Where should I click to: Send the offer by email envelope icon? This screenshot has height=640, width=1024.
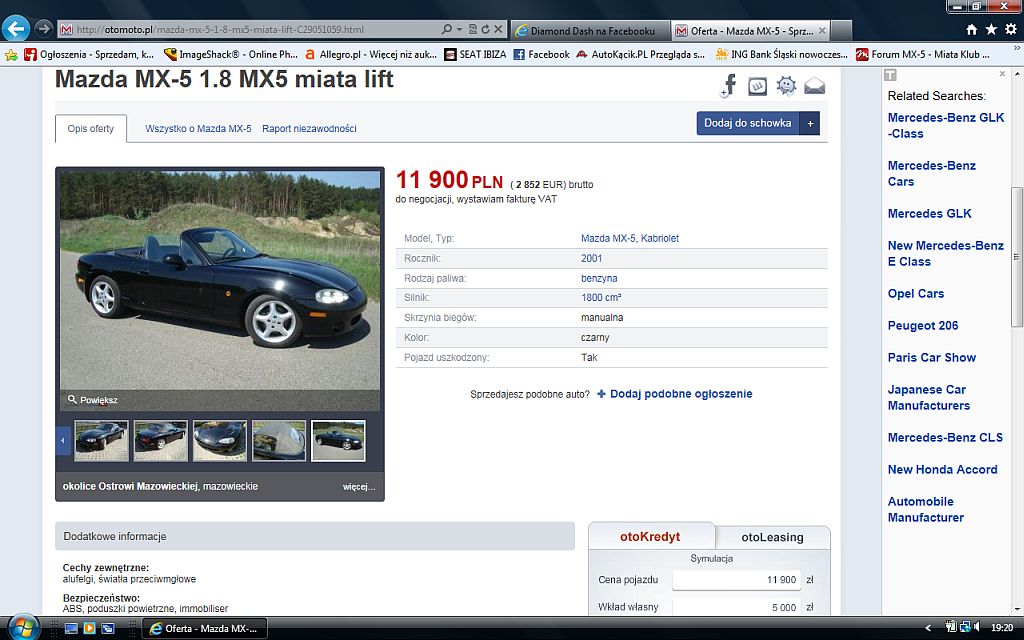pos(814,86)
